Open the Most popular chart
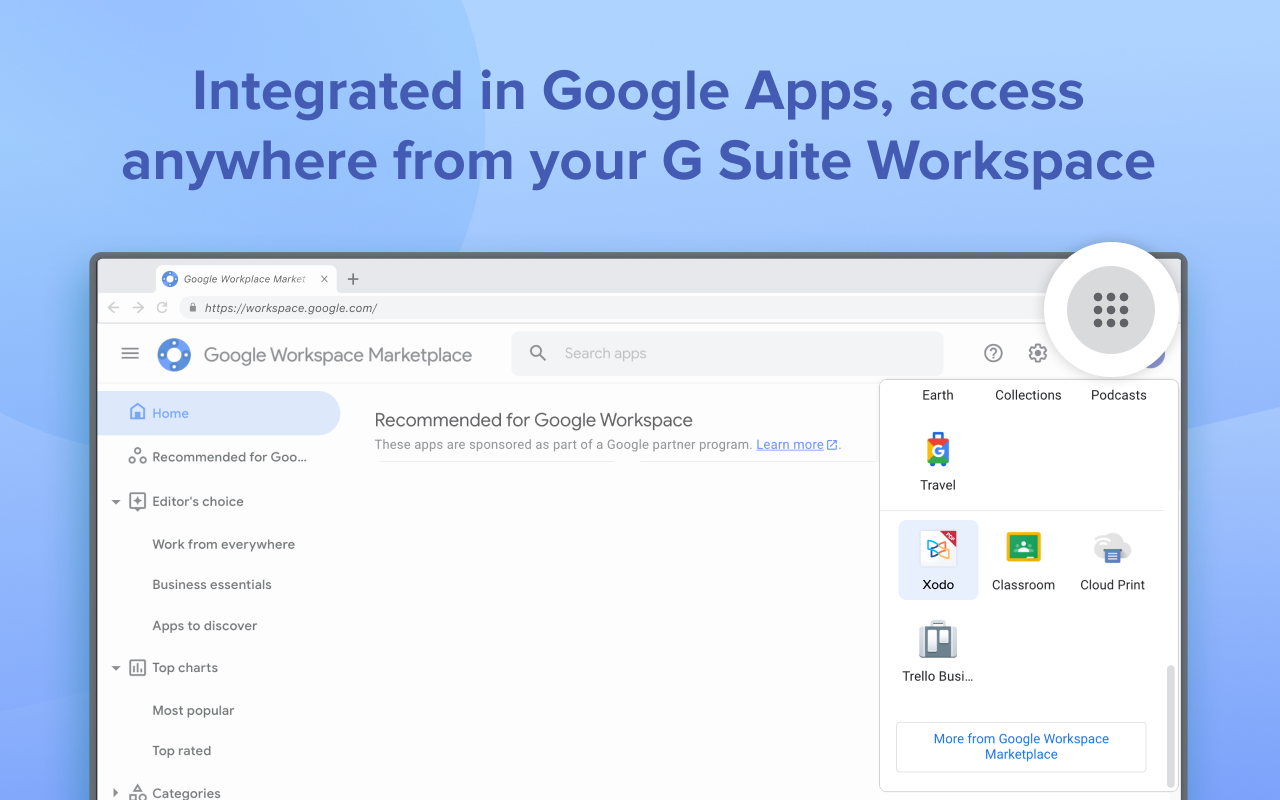Image resolution: width=1280 pixels, height=800 pixels. tap(193, 711)
